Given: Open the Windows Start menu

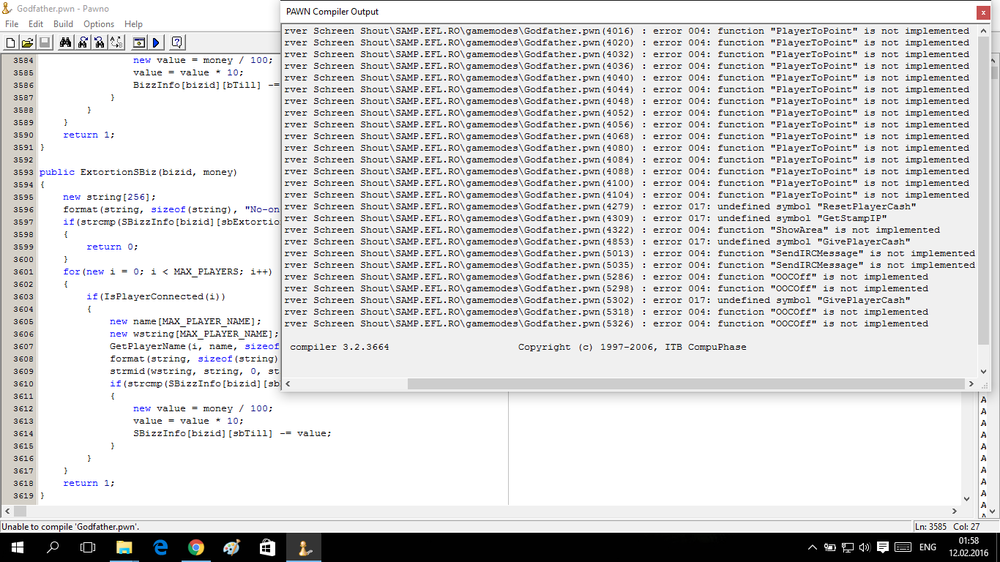Looking at the screenshot, I should click(17, 547).
